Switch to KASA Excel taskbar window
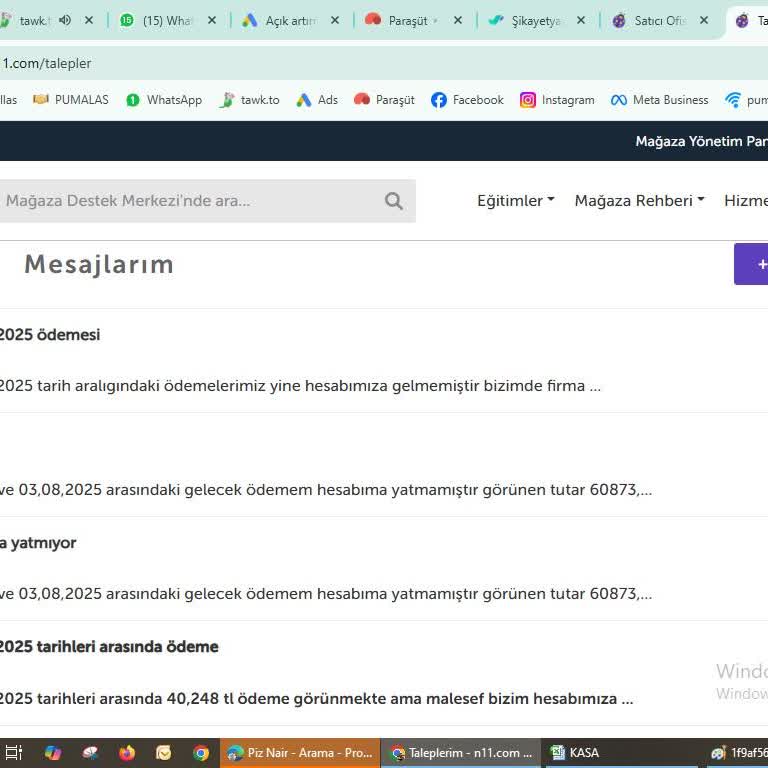This screenshot has height=768, width=768. pyautogui.click(x=622, y=753)
